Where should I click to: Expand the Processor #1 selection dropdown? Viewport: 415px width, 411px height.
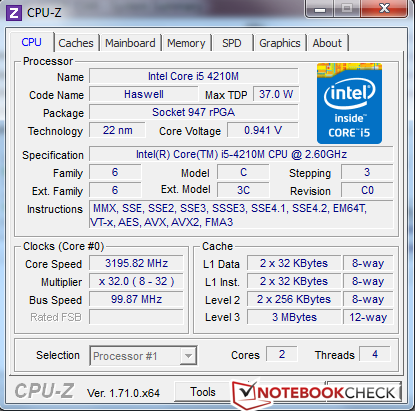pos(143,356)
